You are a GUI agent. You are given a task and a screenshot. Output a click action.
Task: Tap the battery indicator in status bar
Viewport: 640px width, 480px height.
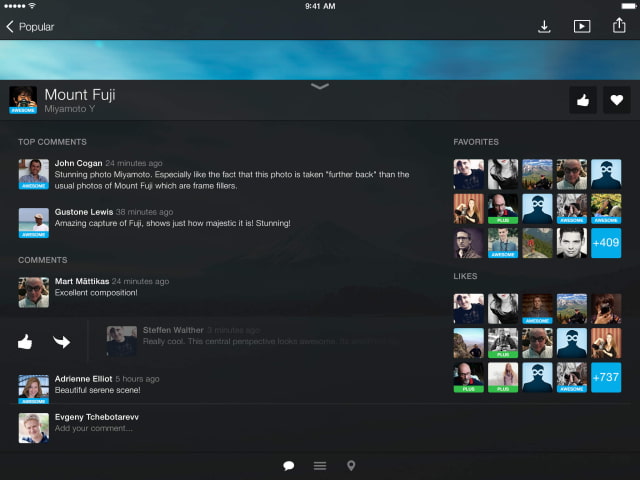628,6
